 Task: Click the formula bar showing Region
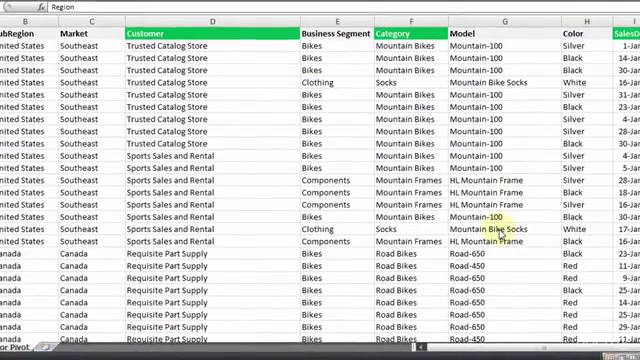point(344,7)
